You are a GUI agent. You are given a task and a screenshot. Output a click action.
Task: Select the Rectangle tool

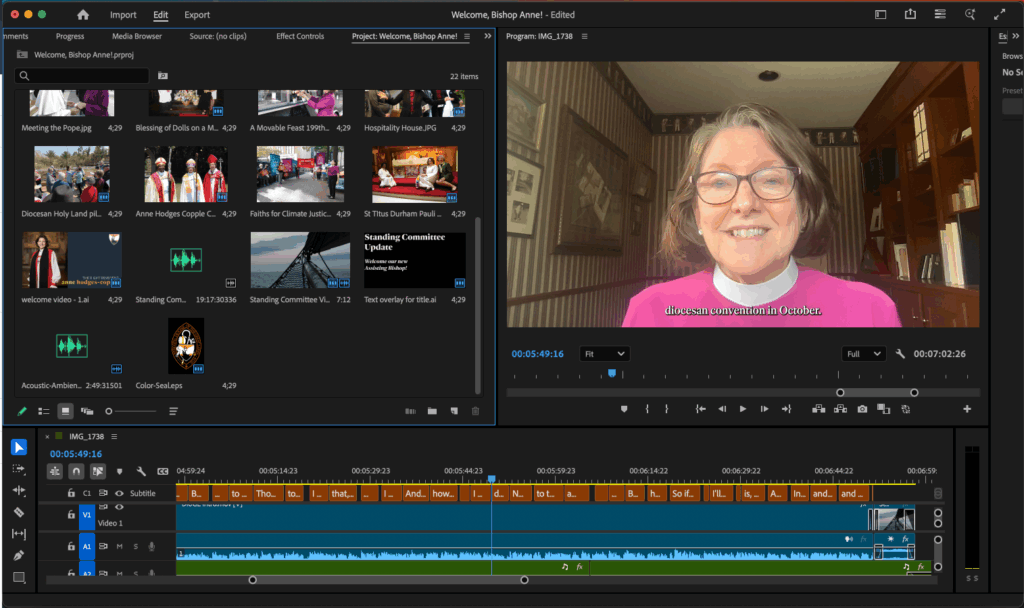19,577
